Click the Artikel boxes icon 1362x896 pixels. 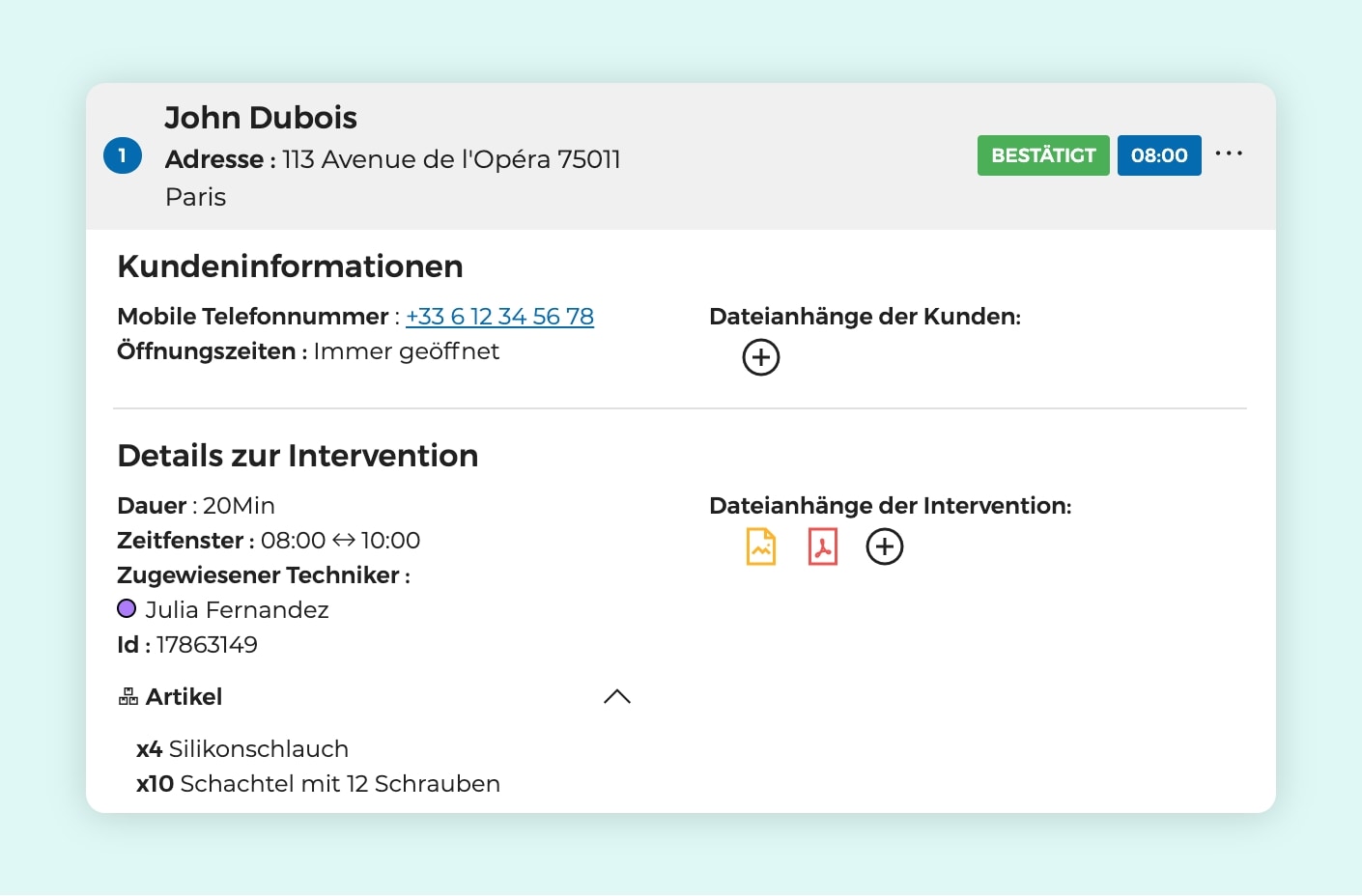(x=128, y=697)
